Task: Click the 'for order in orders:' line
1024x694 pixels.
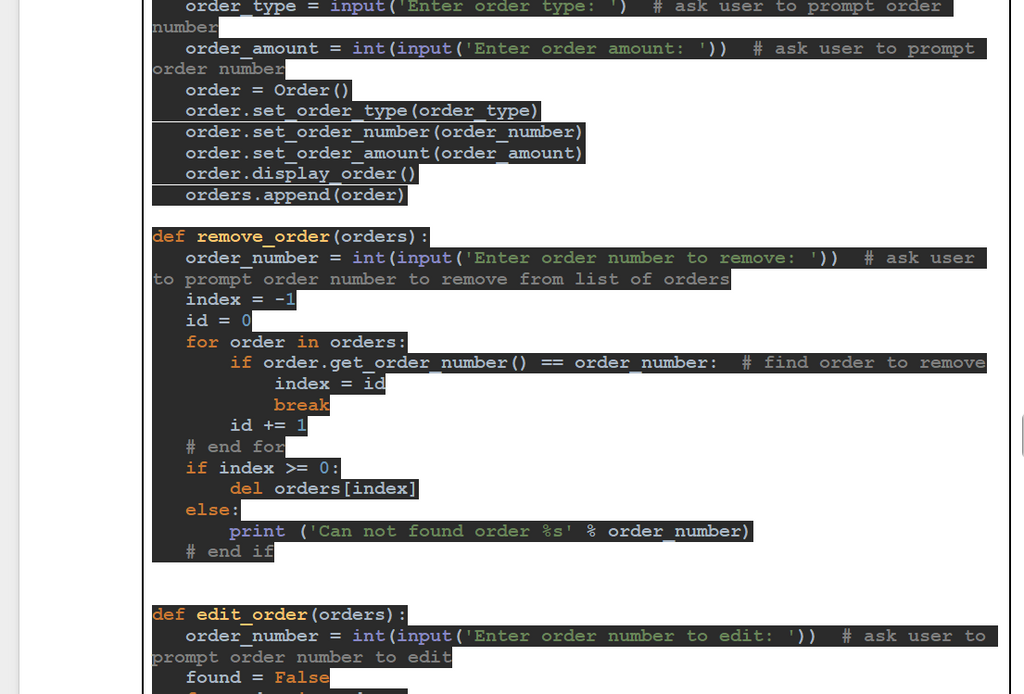Action: (x=296, y=342)
